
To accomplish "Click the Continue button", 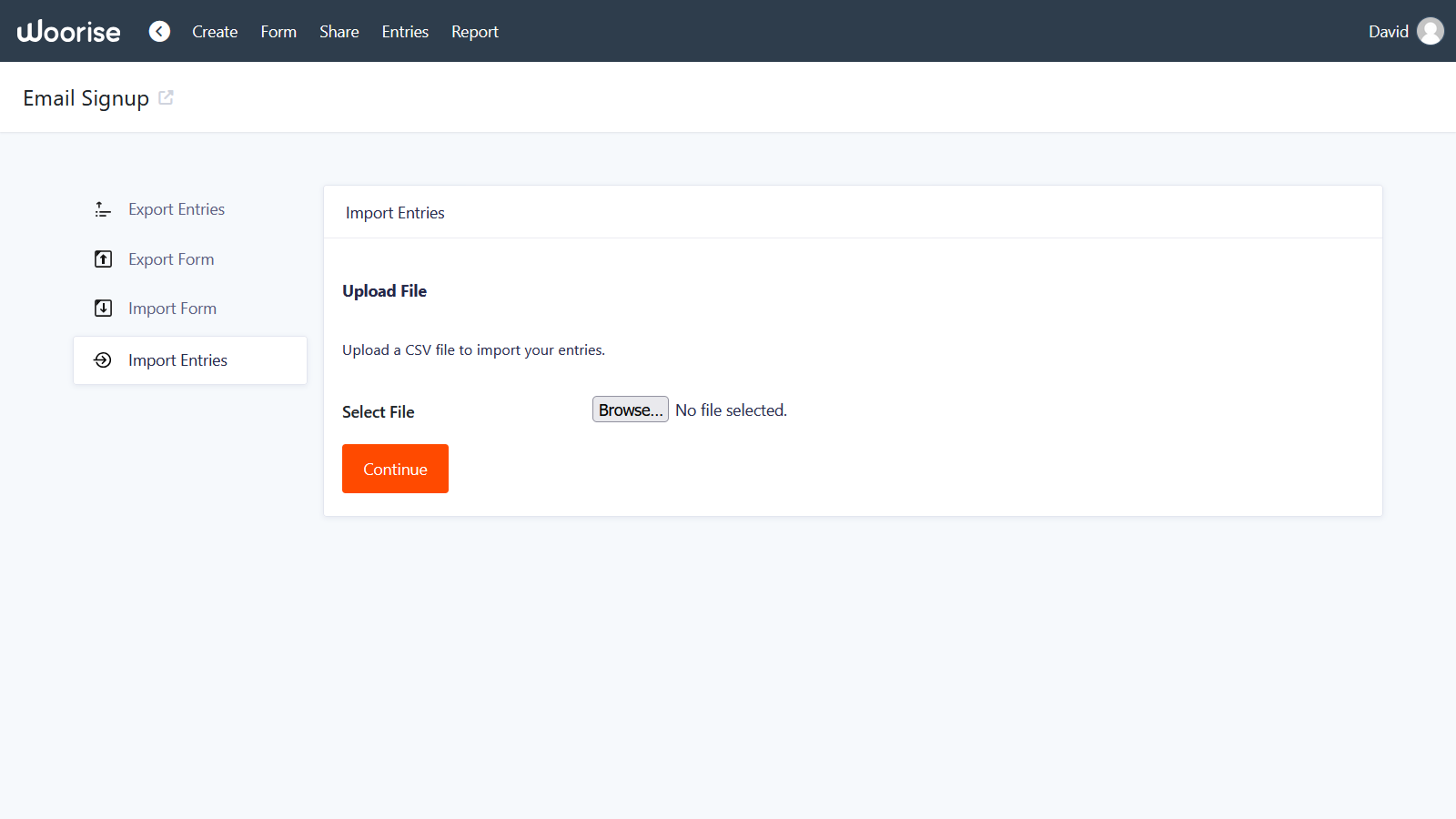I will tap(394, 469).
